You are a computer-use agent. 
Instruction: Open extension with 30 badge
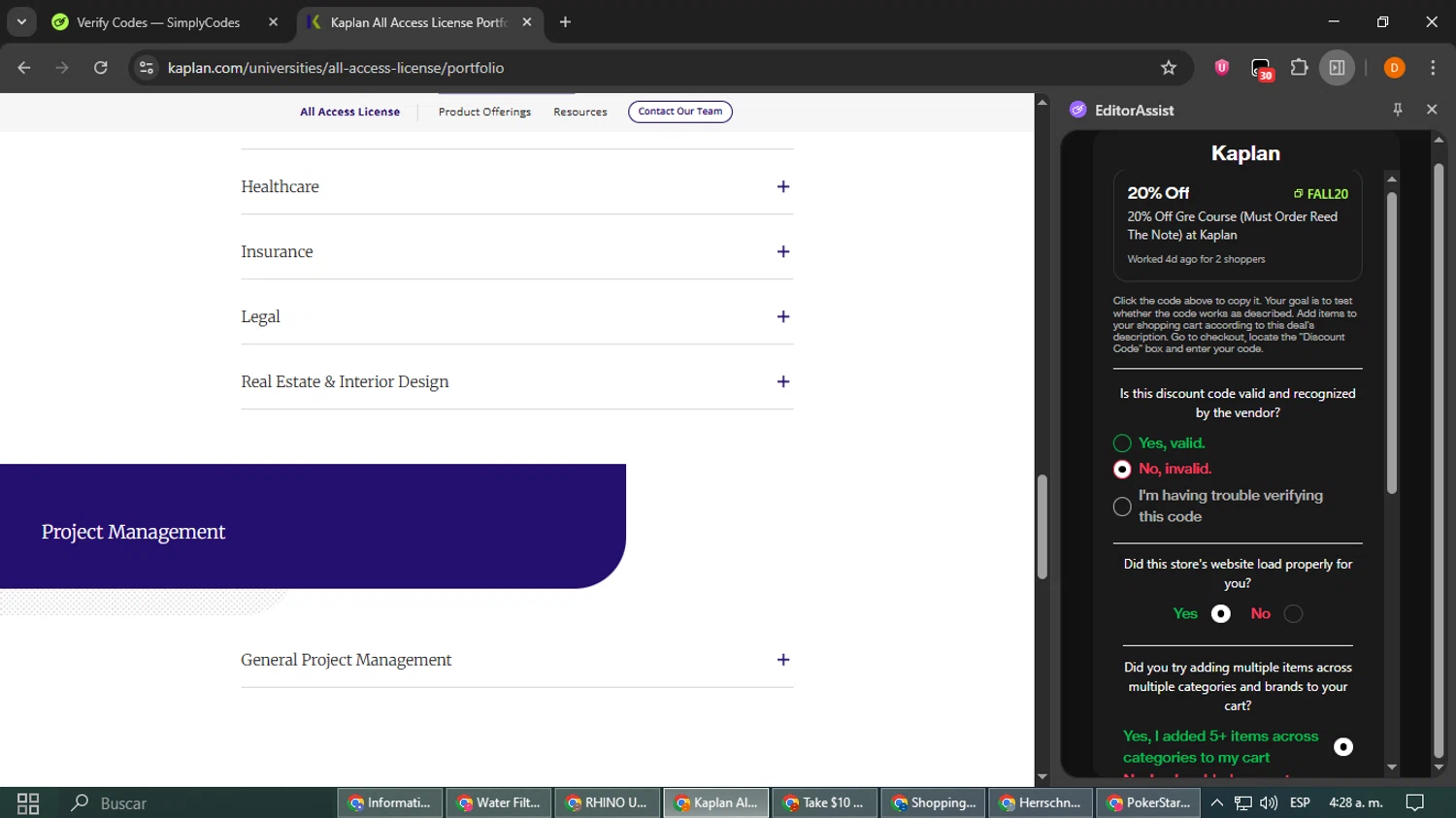click(1261, 69)
